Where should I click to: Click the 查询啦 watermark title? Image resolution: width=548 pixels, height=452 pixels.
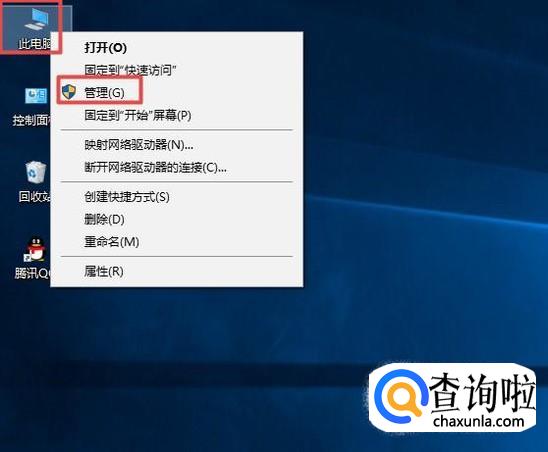[x=482, y=392]
